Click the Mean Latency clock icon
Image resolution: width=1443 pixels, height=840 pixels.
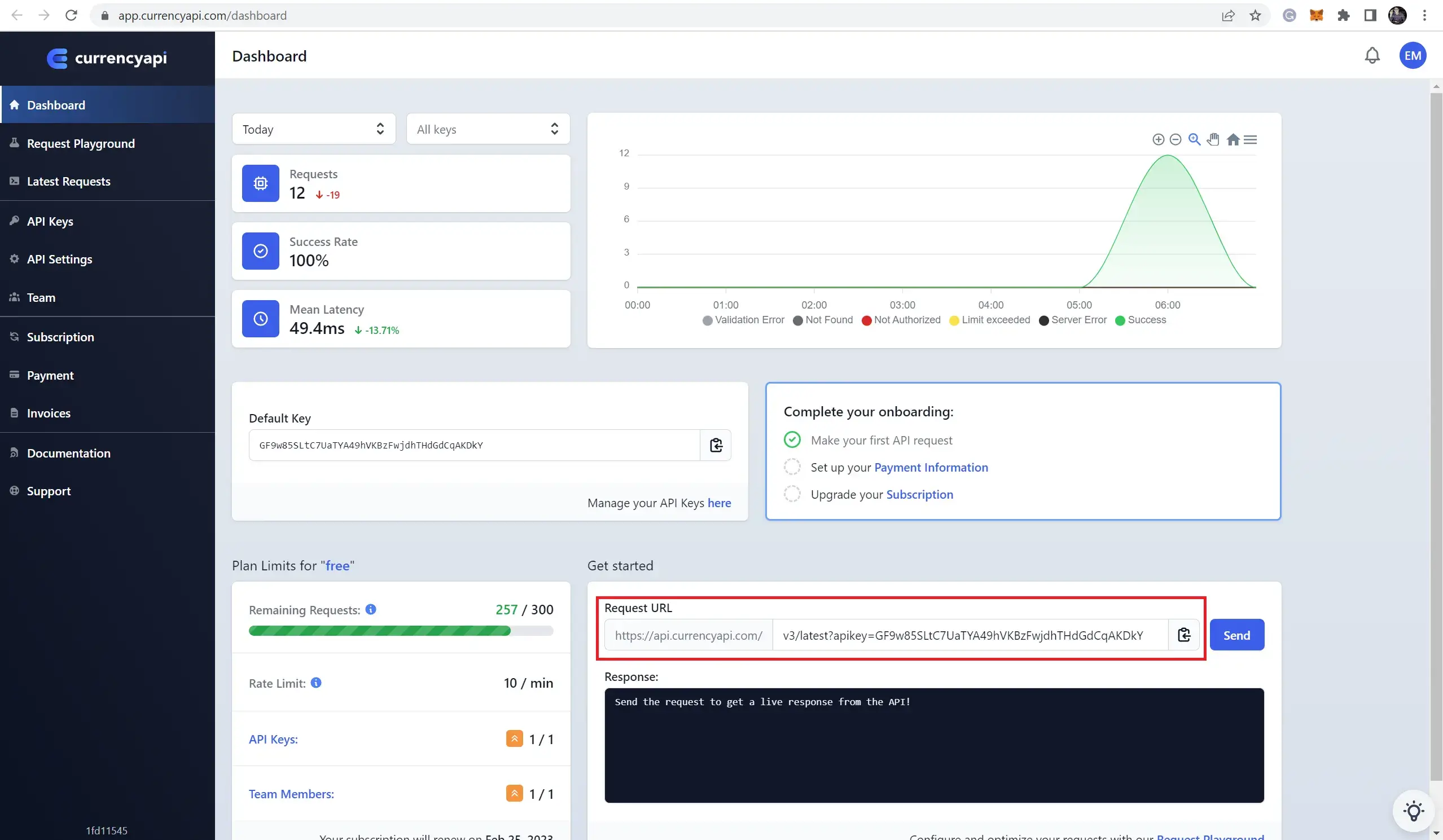coord(261,318)
